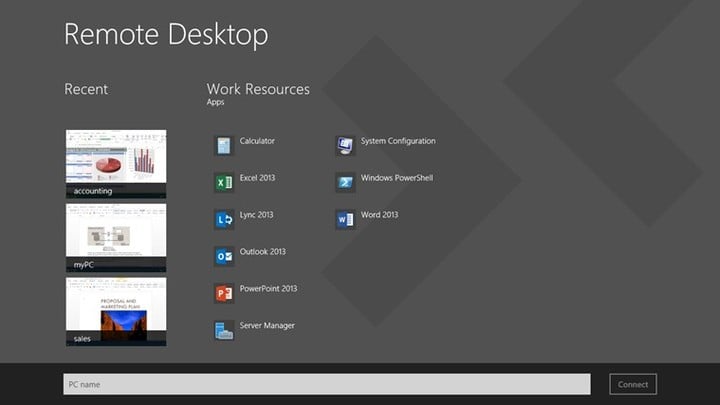720x405 pixels.
Task: Start PowerPoint 2013 from its icon
Action: point(224,294)
